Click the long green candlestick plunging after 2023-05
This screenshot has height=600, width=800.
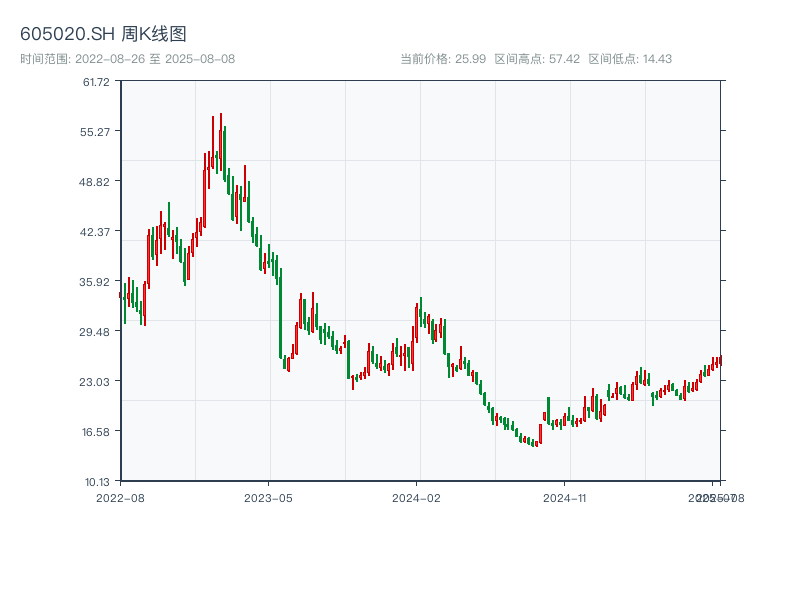281,313
